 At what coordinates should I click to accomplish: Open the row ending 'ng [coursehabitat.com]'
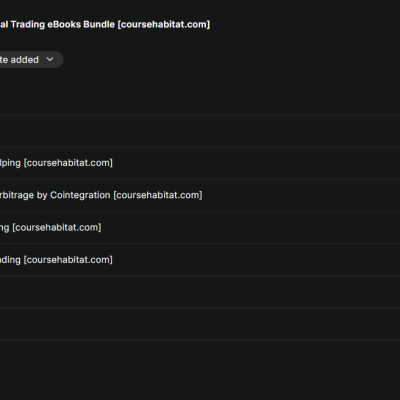point(200,228)
